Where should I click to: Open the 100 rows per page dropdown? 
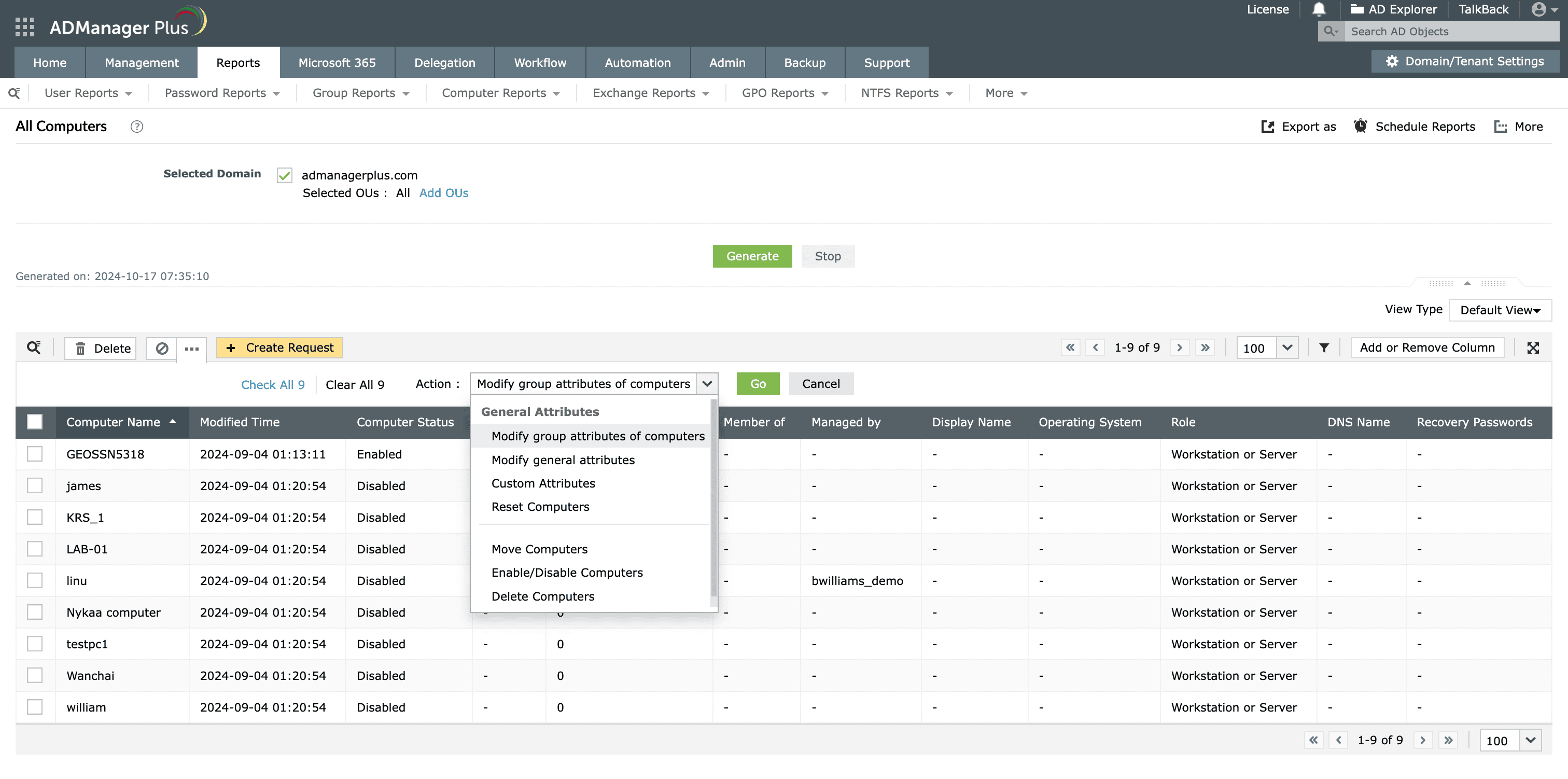pos(1267,348)
